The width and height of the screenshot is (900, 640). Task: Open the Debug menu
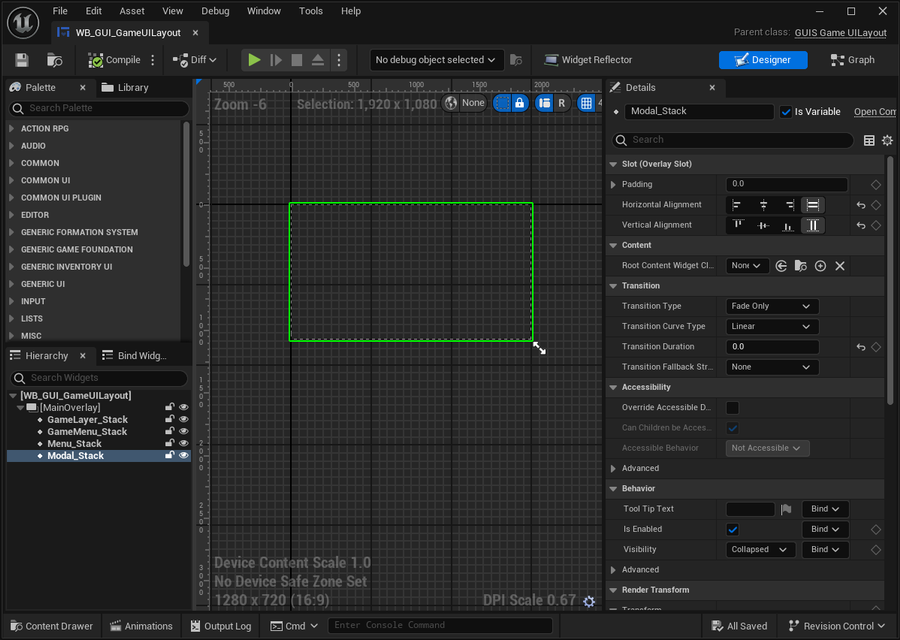pyautogui.click(x=215, y=11)
